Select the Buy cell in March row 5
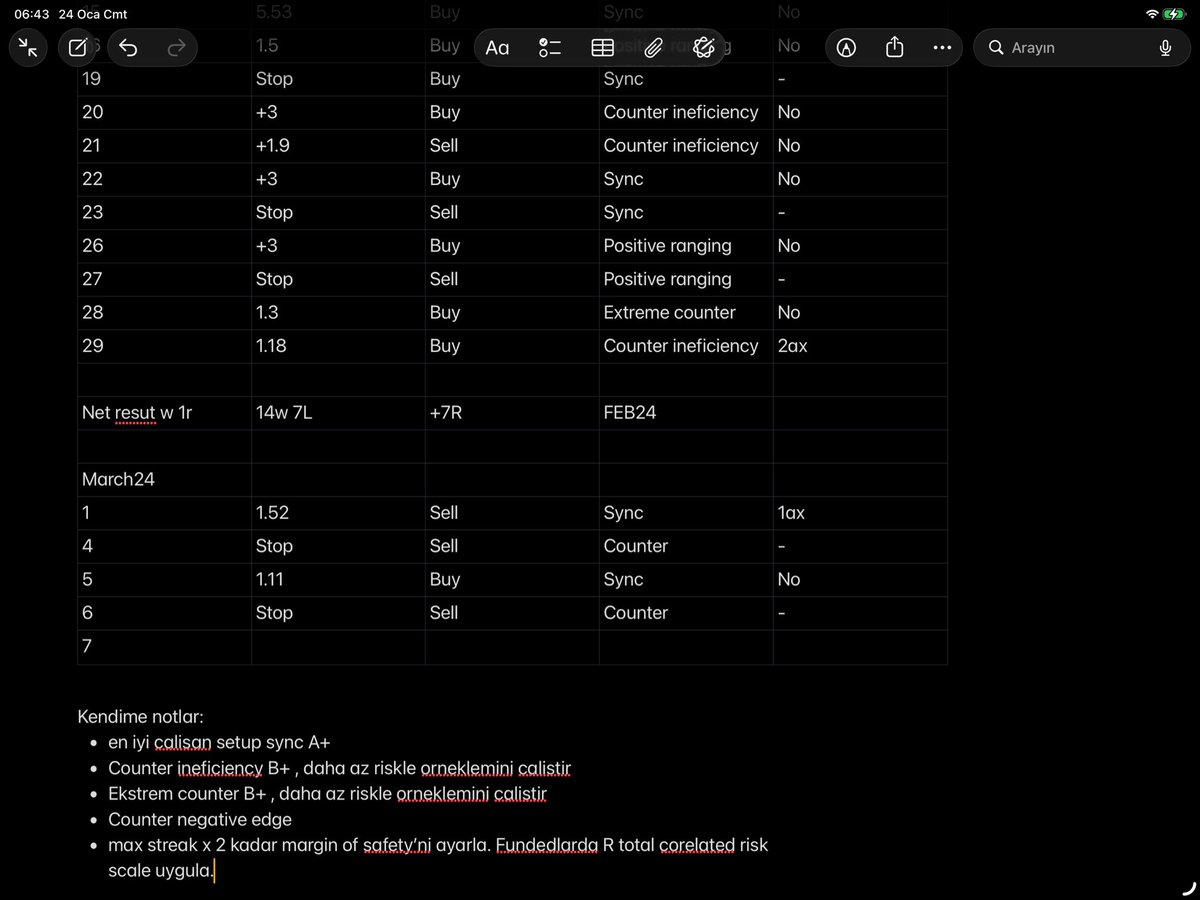This screenshot has width=1200, height=900. [x=512, y=579]
